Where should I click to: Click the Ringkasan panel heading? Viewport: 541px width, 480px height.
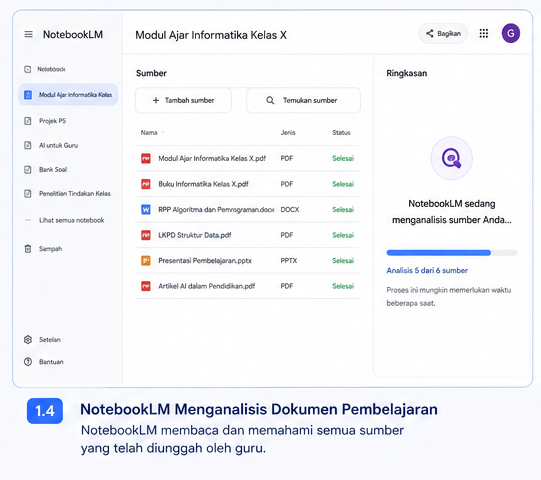(406, 73)
